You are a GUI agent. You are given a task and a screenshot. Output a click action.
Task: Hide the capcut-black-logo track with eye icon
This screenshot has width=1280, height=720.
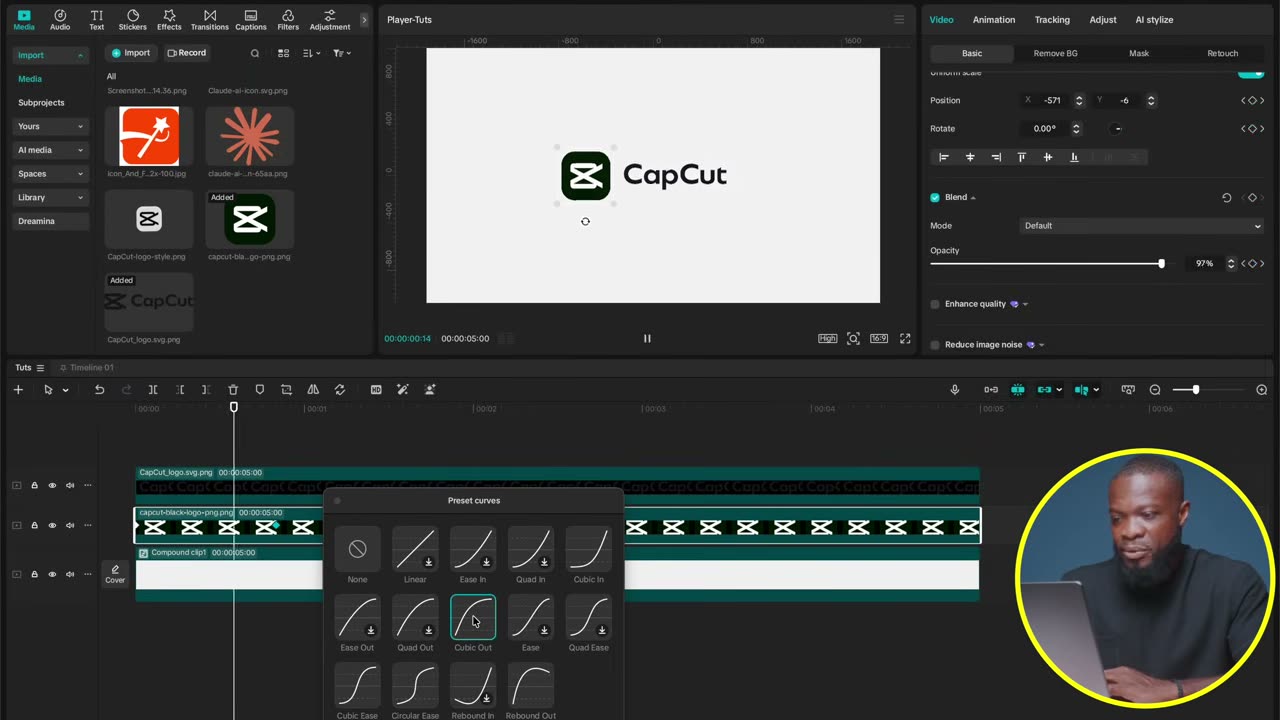click(x=52, y=526)
